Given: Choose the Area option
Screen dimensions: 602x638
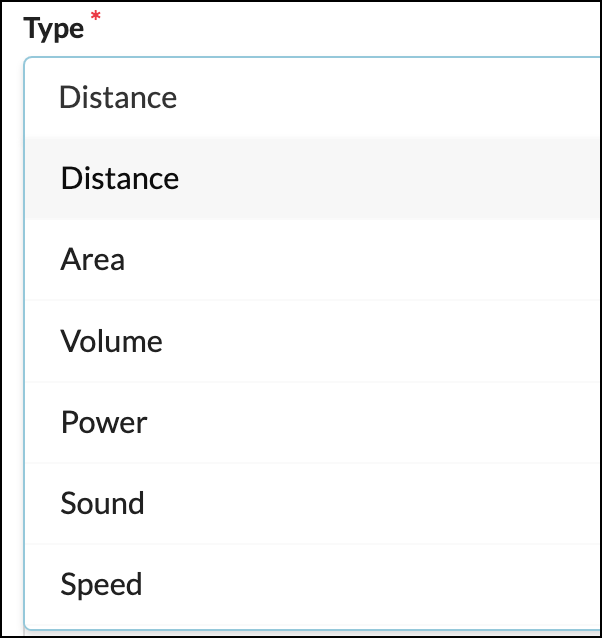Looking at the screenshot, I should coord(93,260).
